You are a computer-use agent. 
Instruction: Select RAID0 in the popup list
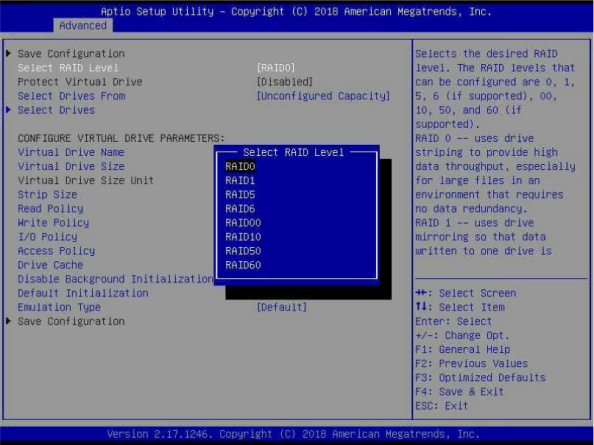click(x=240, y=166)
